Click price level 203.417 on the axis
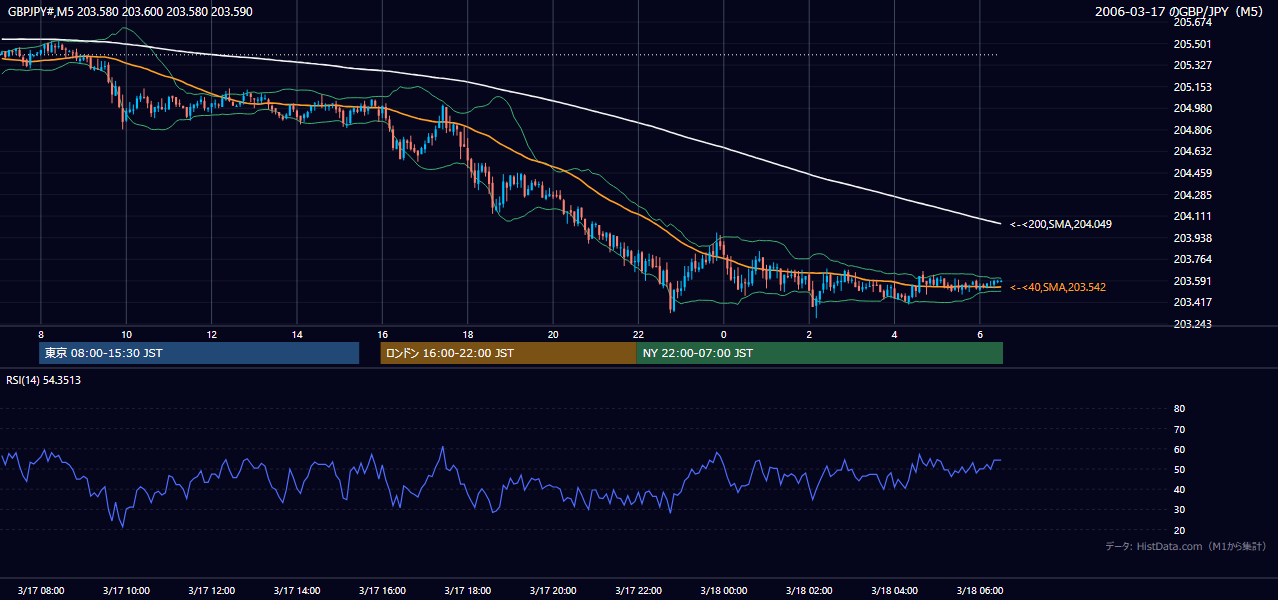Image resolution: width=1278 pixels, height=600 pixels. pos(1192,302)
